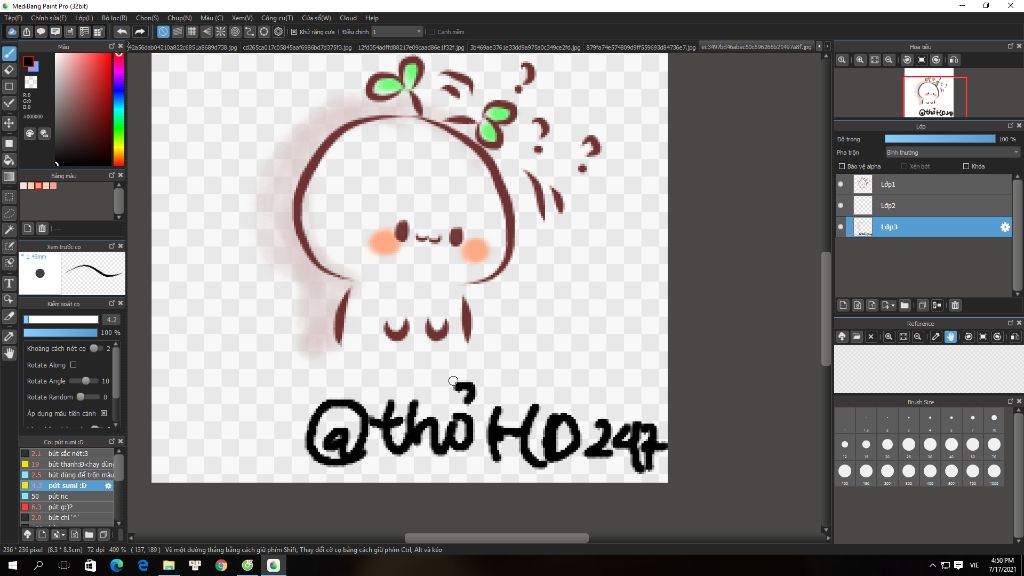This screenshot has height=576, width=1024.
Task: Toggle Áp dụng màu tiền cảnh checkbox
Action: tap(104, 413)
